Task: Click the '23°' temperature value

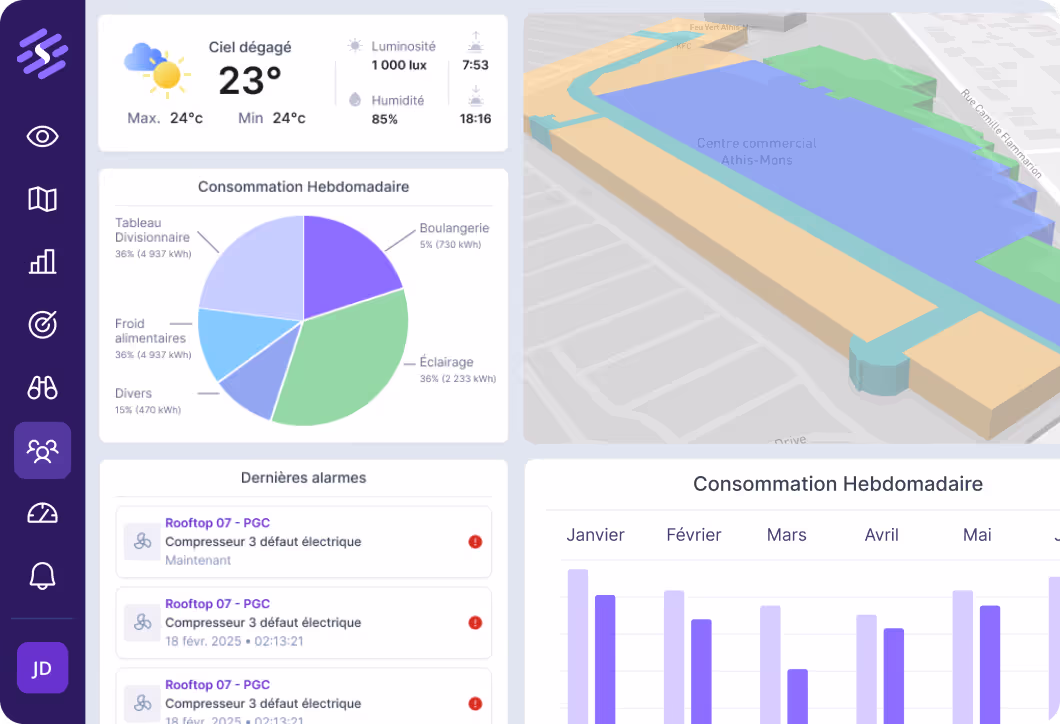Action: tap(249, 81)
